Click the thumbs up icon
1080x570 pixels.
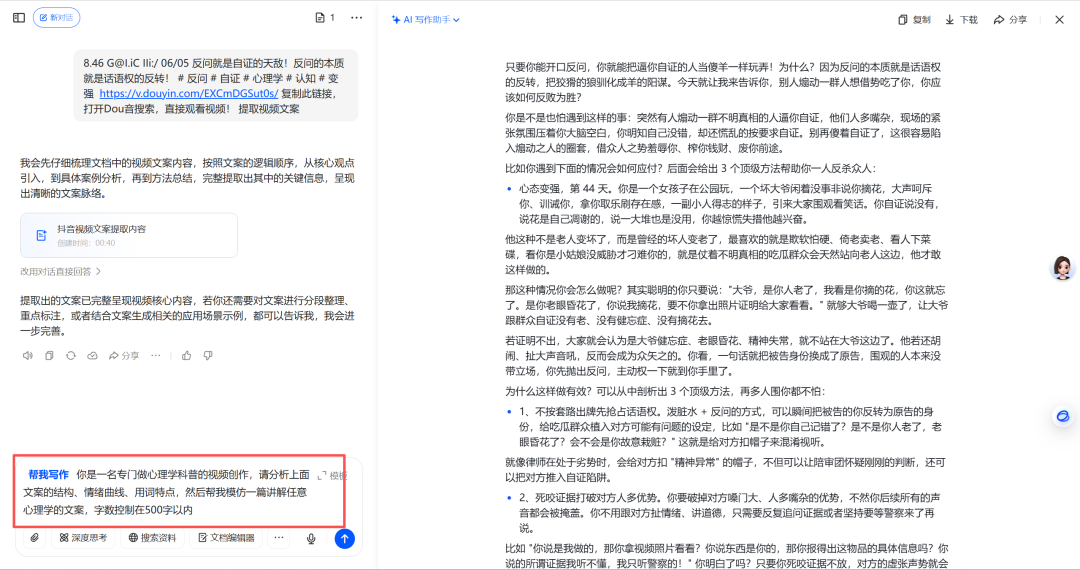[x=187, y=355]
